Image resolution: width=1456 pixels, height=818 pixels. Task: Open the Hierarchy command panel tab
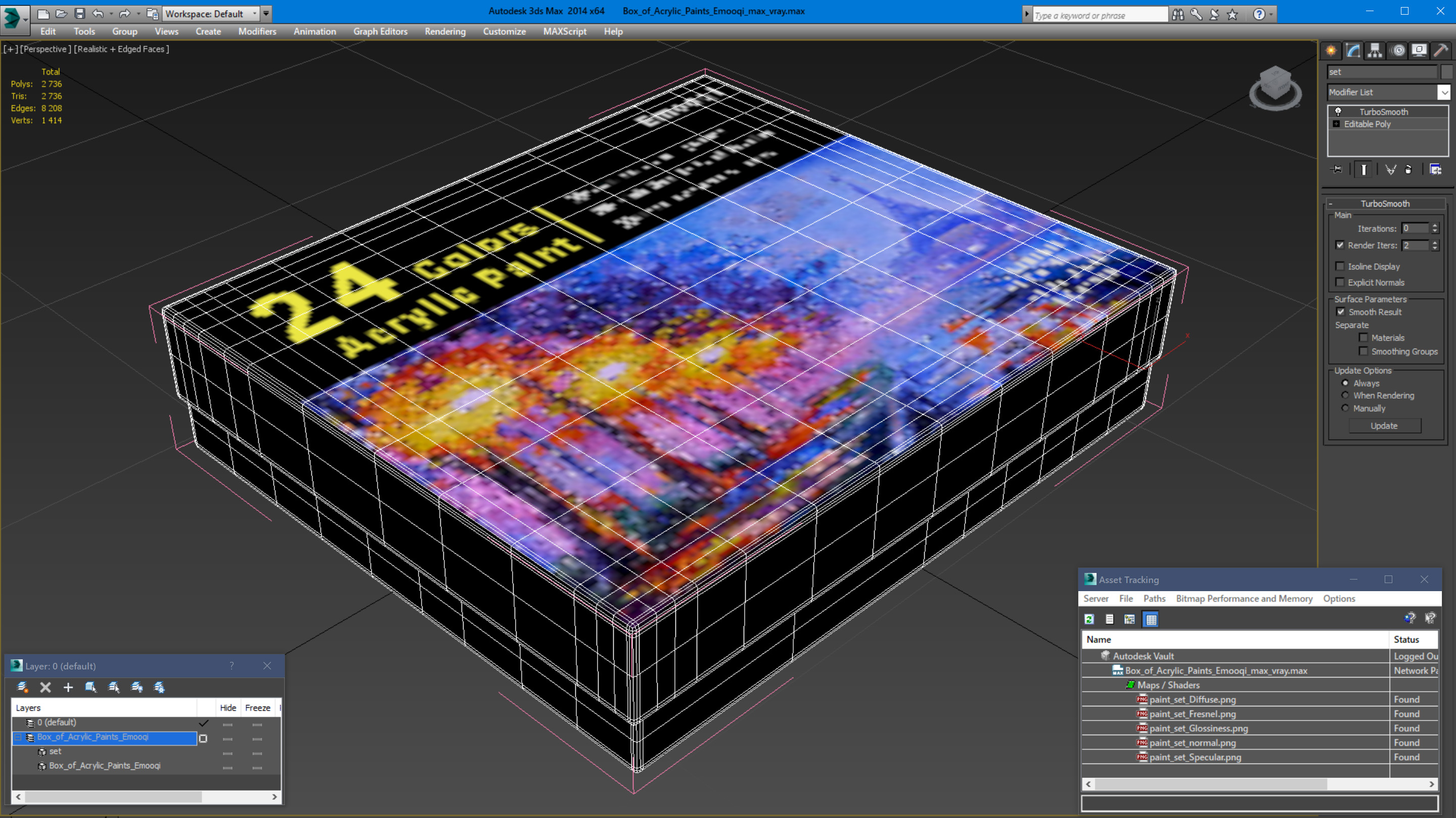click(1375, 51)
